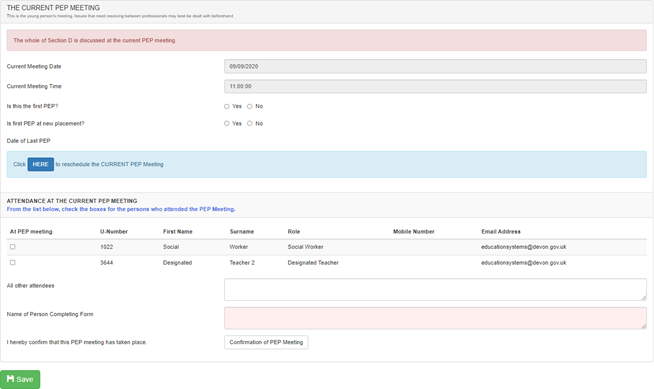
Task: Click the 'Worker' surname cell
Action: click(x=239, y=247)
